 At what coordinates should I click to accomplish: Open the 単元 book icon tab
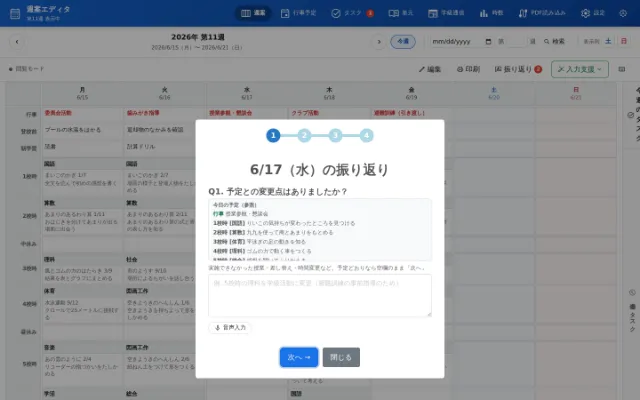[x=400, y=13]
